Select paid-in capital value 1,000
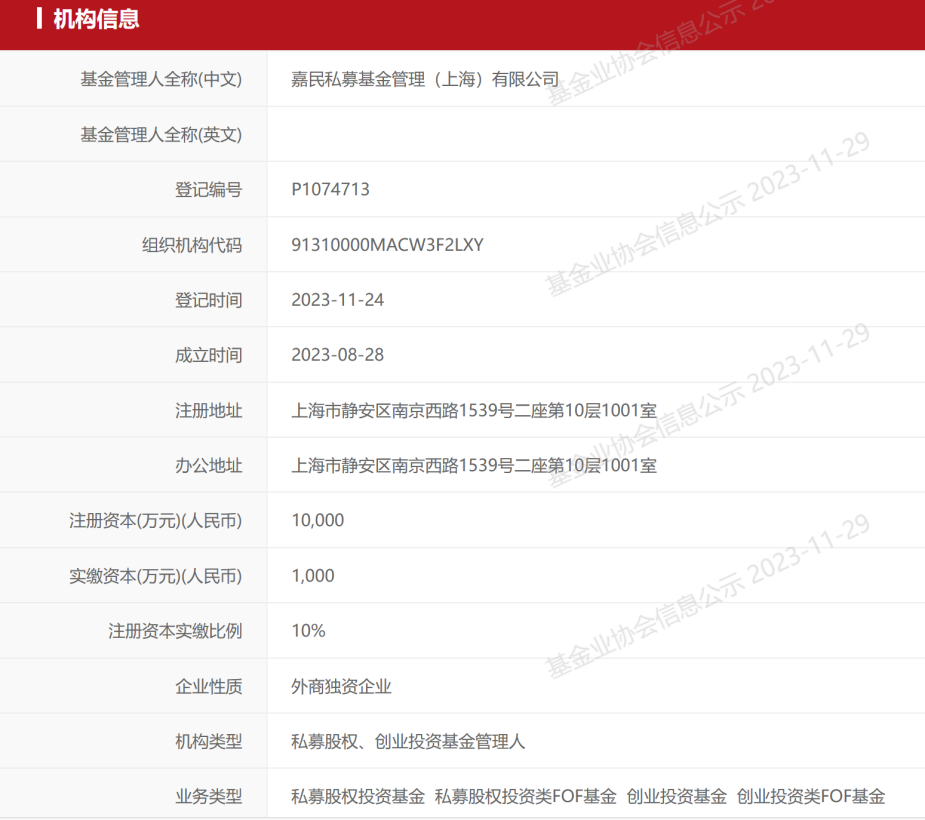This screenshot has width=925, height=820. 313,576
